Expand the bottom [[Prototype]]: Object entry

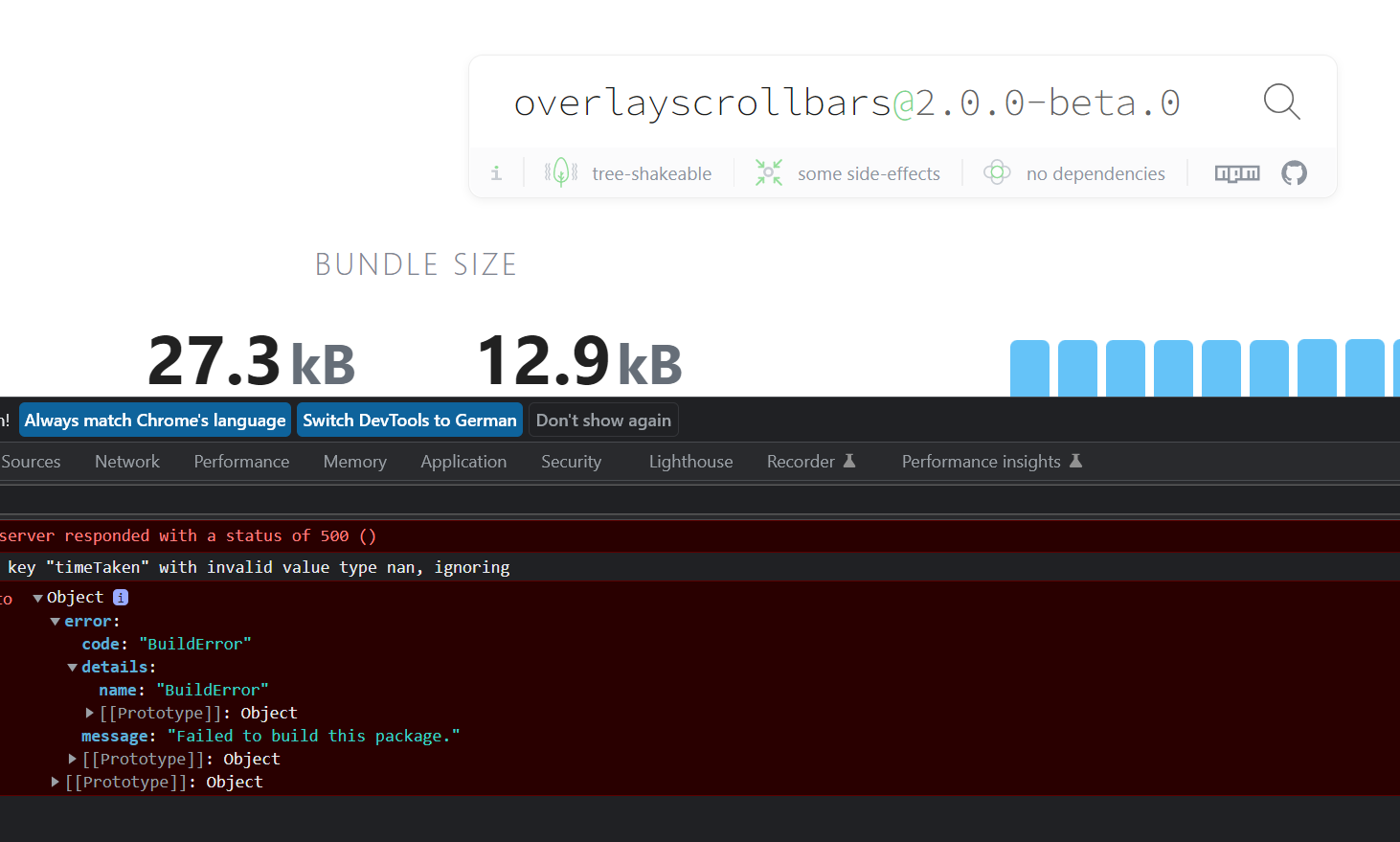[55, 782]
